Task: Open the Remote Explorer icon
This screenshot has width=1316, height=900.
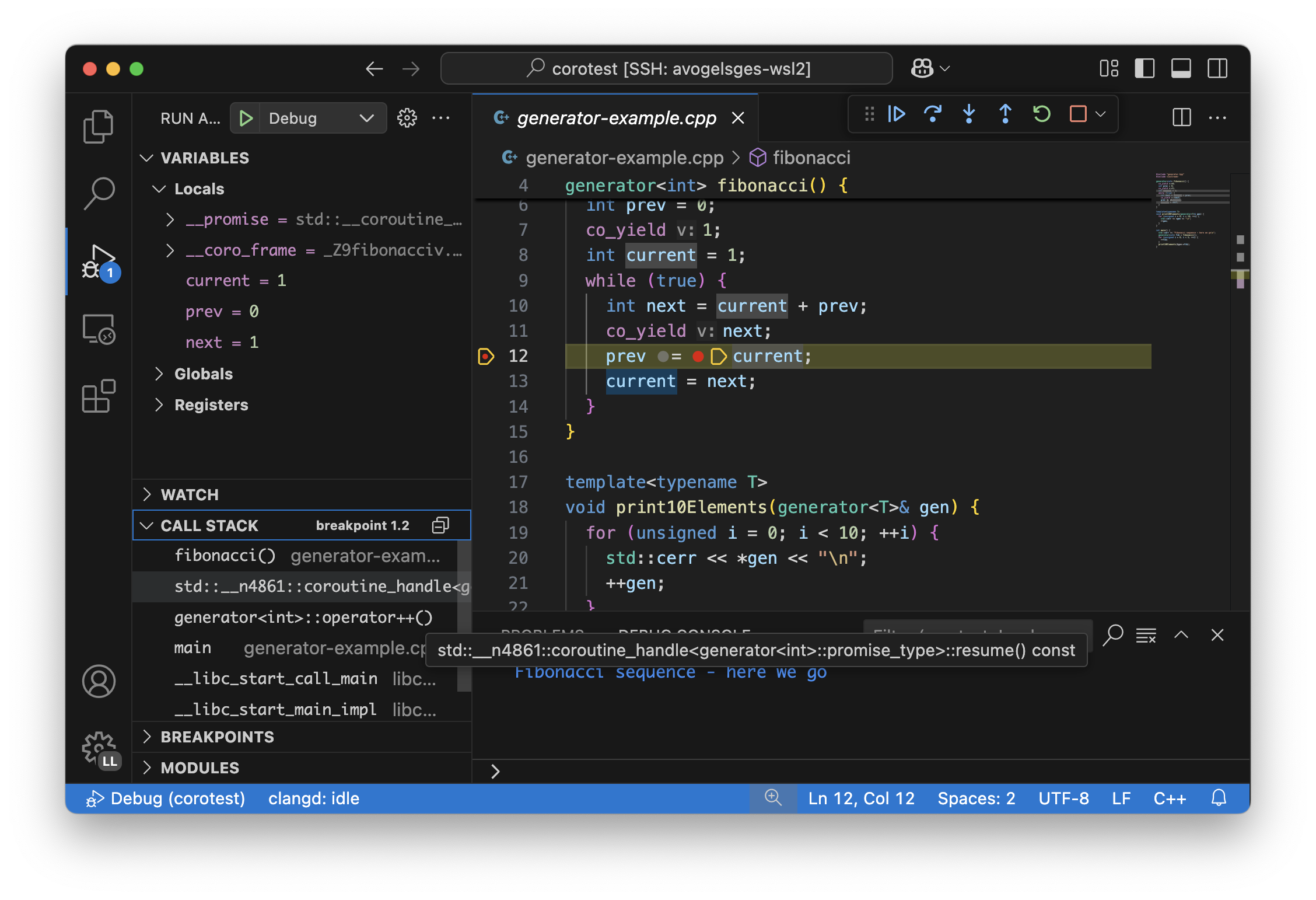Action: [99, 330]
